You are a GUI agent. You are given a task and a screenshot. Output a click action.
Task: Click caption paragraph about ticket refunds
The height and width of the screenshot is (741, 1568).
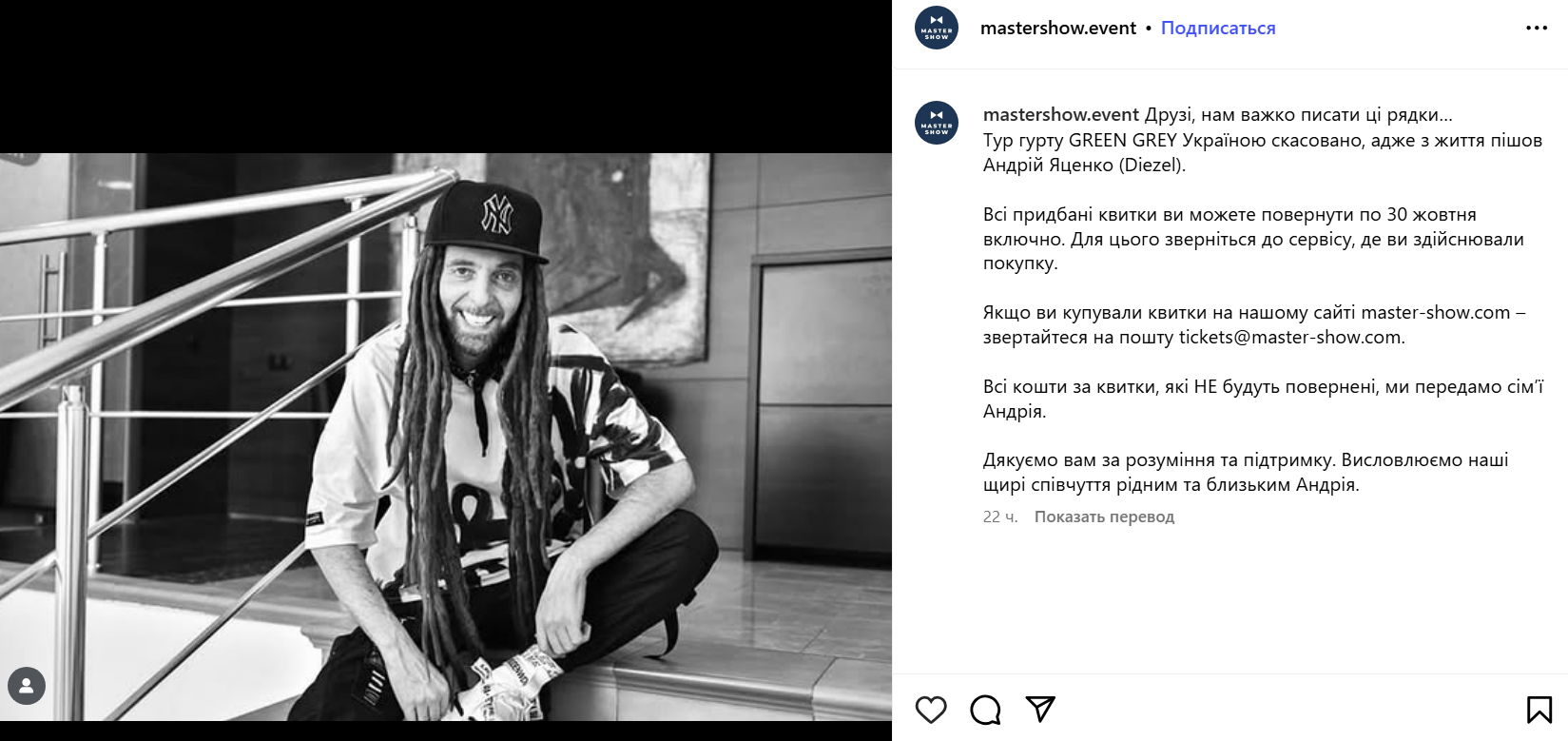(1253, 239)
